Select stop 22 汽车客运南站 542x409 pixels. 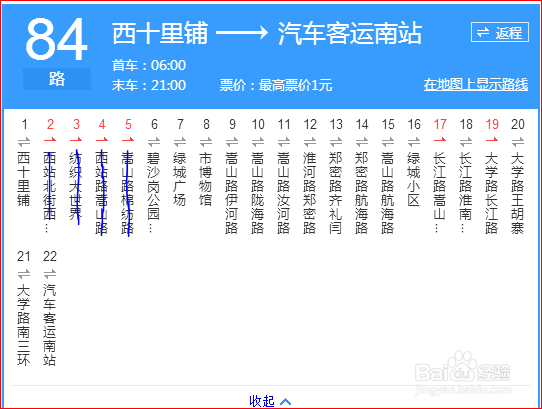pyautogui.click(x=50, y=325)
